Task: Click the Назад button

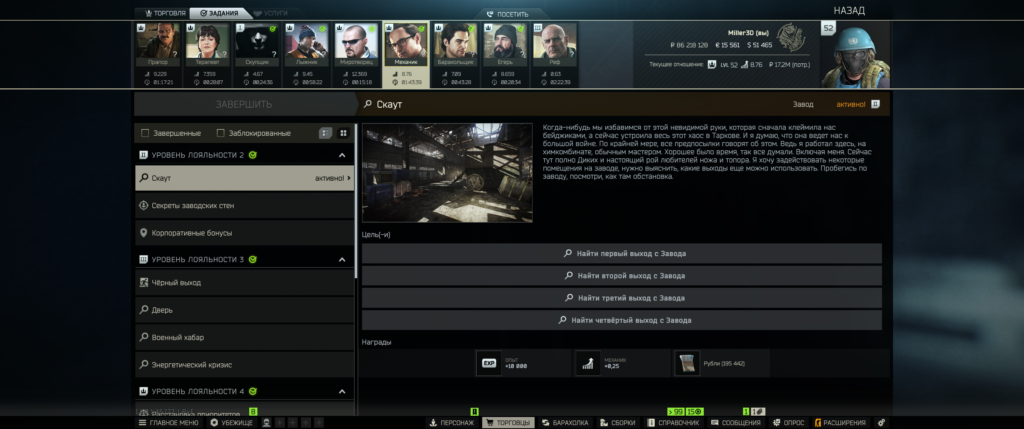Action: click(x=849, y=10)
